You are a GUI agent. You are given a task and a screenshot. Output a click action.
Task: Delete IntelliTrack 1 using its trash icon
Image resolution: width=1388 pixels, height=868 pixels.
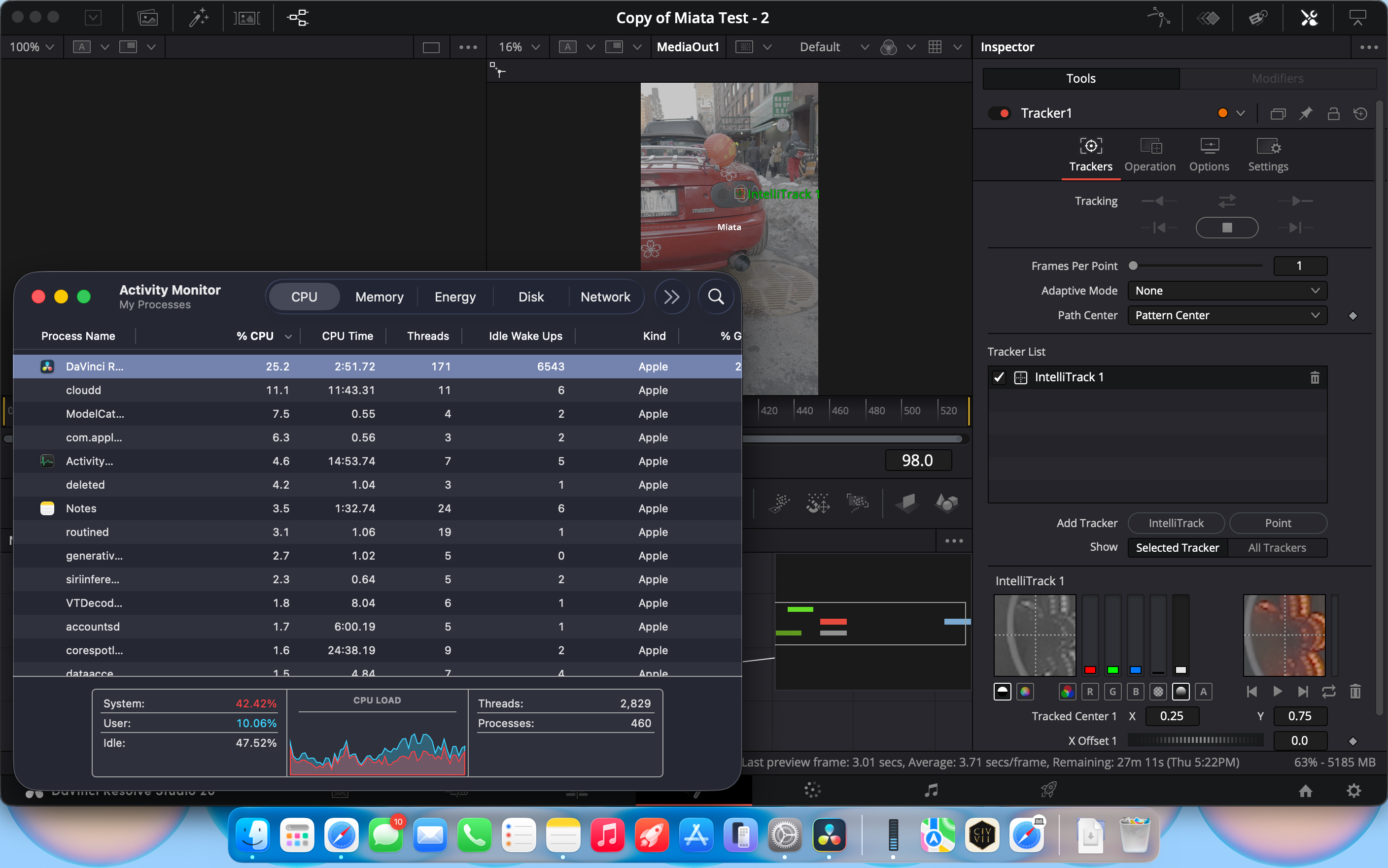pos(1315,377)
